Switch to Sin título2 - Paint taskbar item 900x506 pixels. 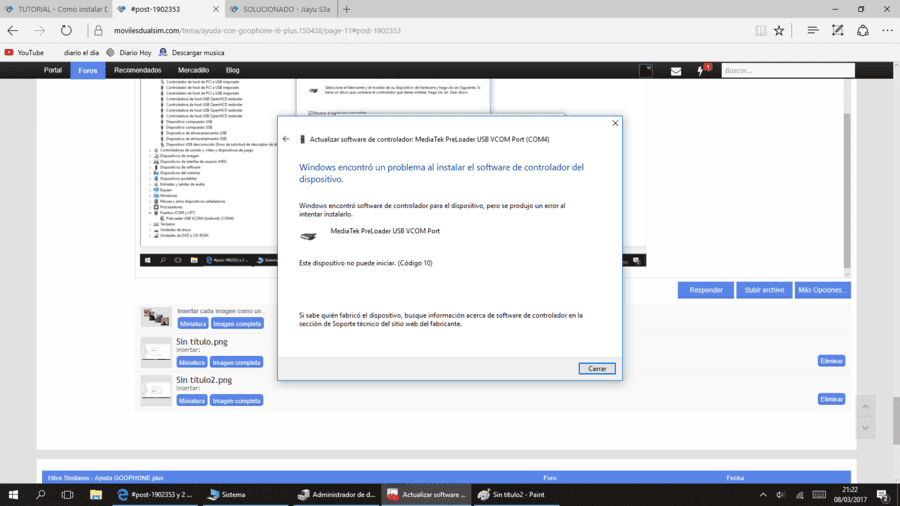515,495
